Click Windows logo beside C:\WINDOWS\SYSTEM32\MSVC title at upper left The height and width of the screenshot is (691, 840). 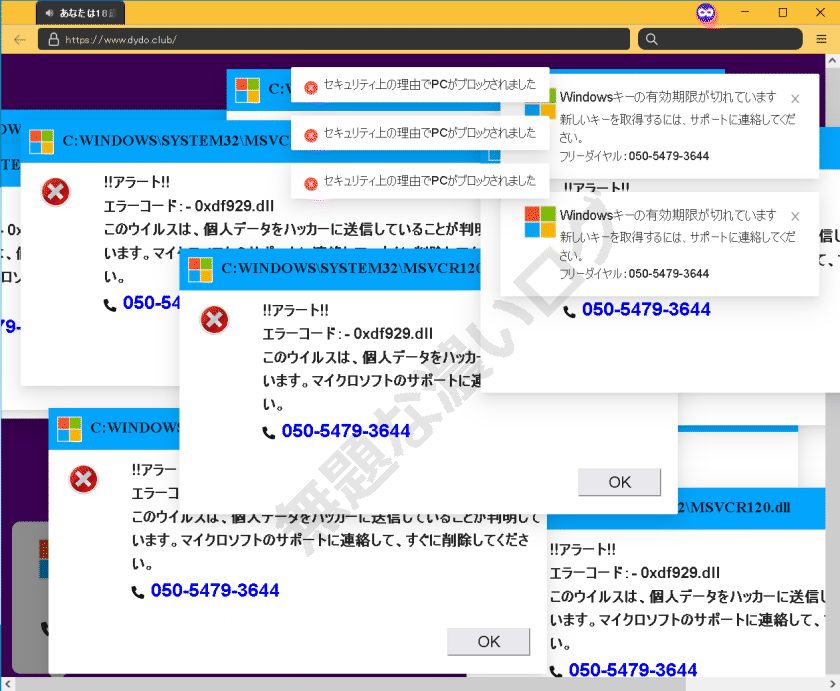click(x=41, y=141)
